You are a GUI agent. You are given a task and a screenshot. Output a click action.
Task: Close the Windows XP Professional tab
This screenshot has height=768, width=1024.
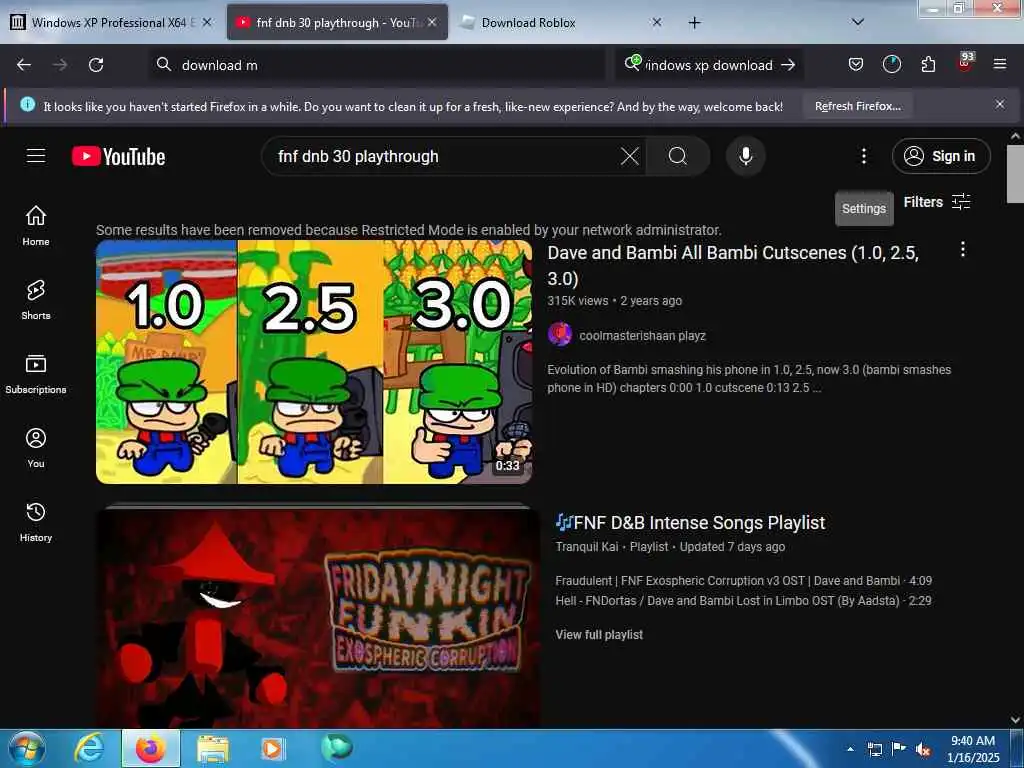[206, 22]
